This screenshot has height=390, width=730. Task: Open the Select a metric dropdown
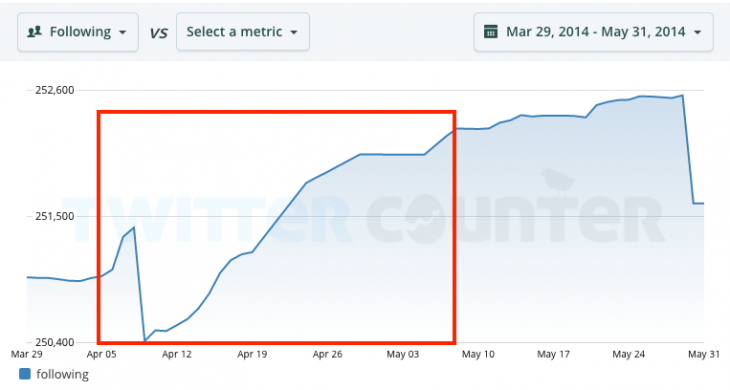[x=243, y=32]
